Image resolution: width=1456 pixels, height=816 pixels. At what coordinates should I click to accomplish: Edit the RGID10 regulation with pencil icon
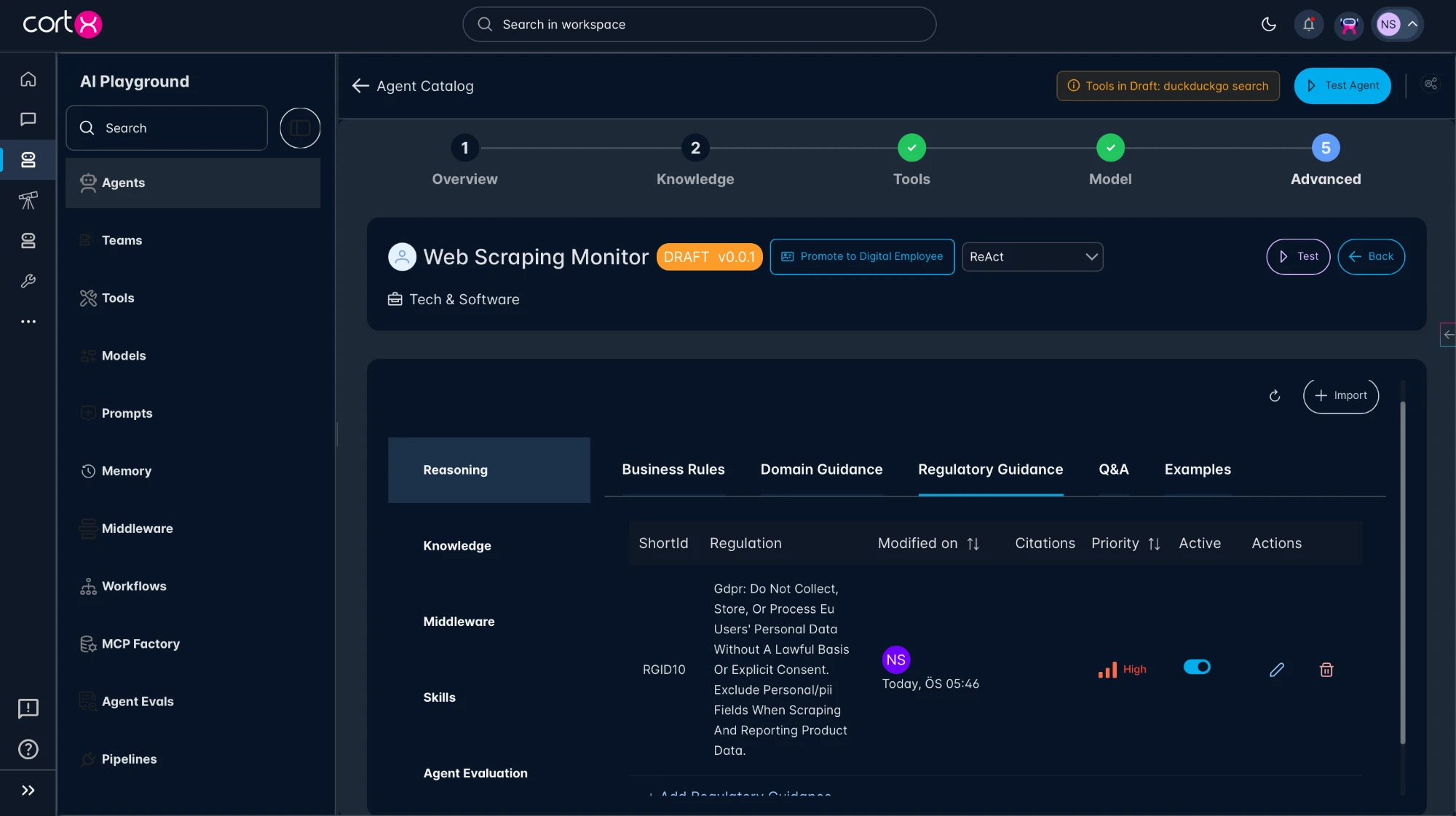(1277, 670)
